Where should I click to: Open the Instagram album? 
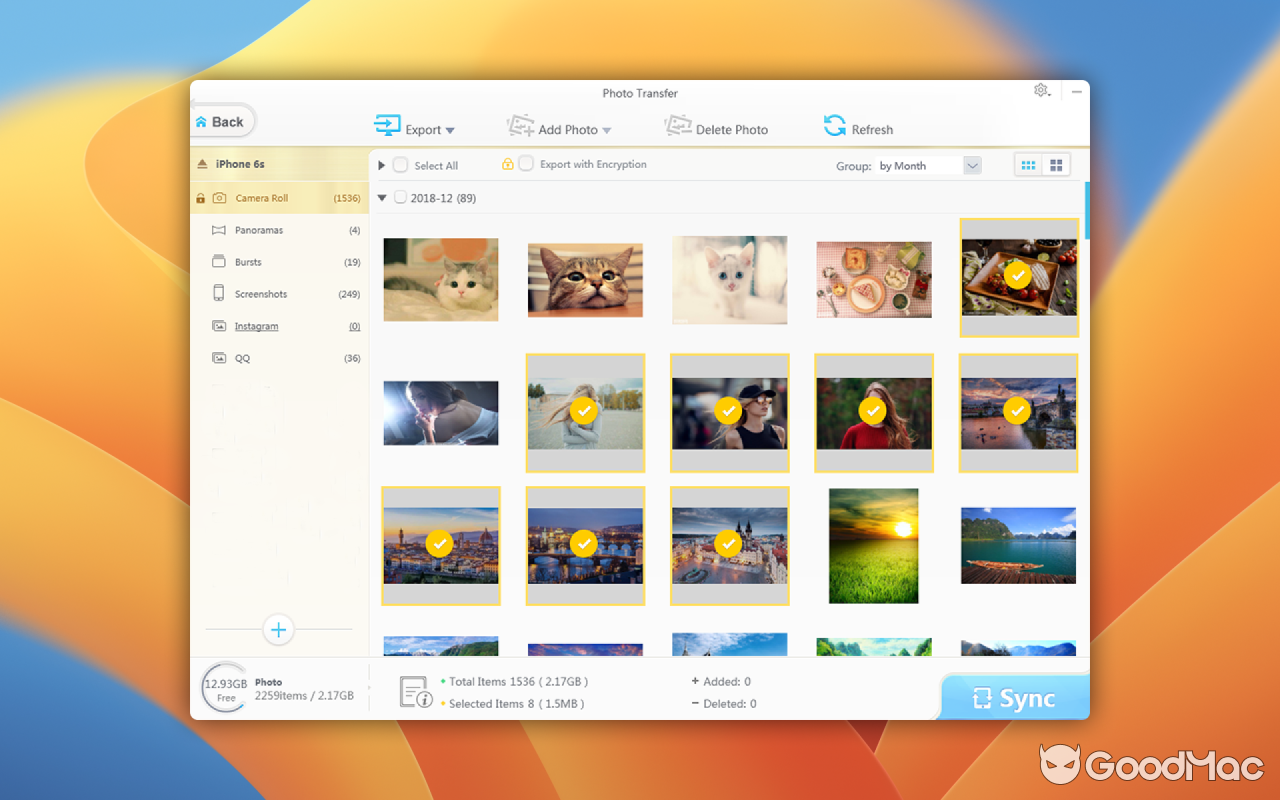coord(256,326)
